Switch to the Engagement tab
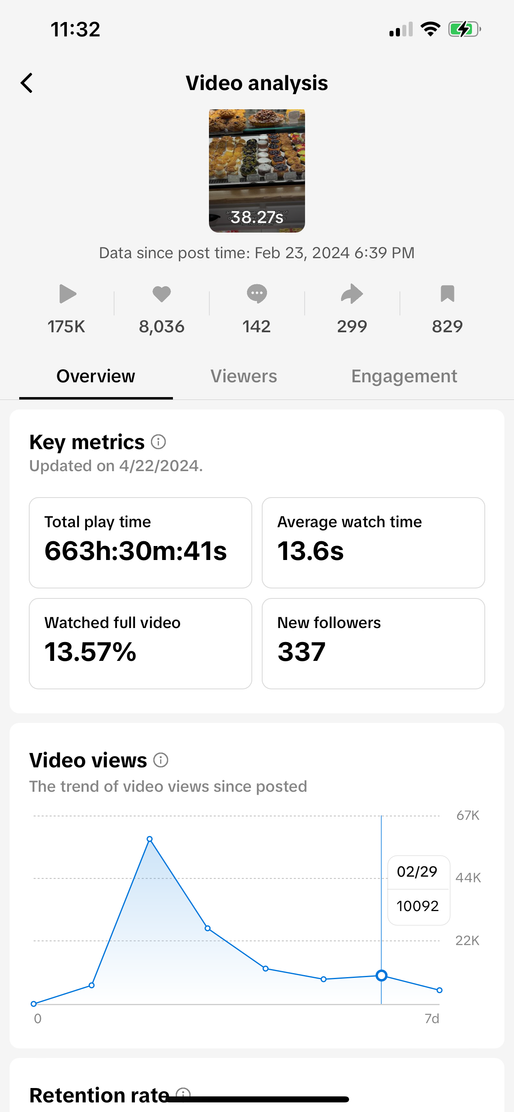The width and height of the screenshot is (514, 1112). pos(404,376)
